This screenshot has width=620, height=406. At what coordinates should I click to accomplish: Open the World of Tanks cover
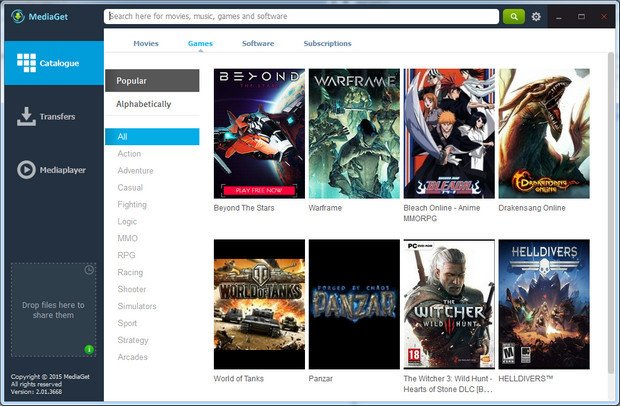click(x=259, y=304)
